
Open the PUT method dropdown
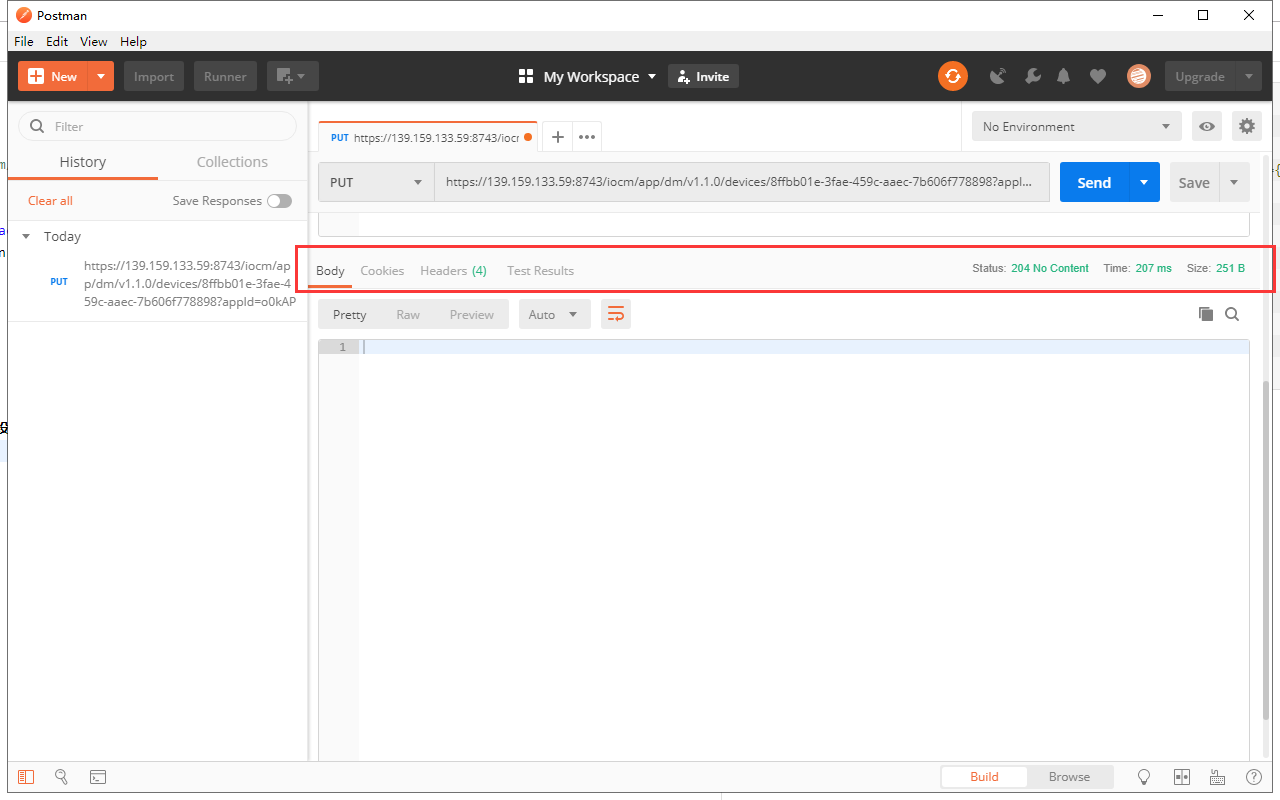point(376,182)
